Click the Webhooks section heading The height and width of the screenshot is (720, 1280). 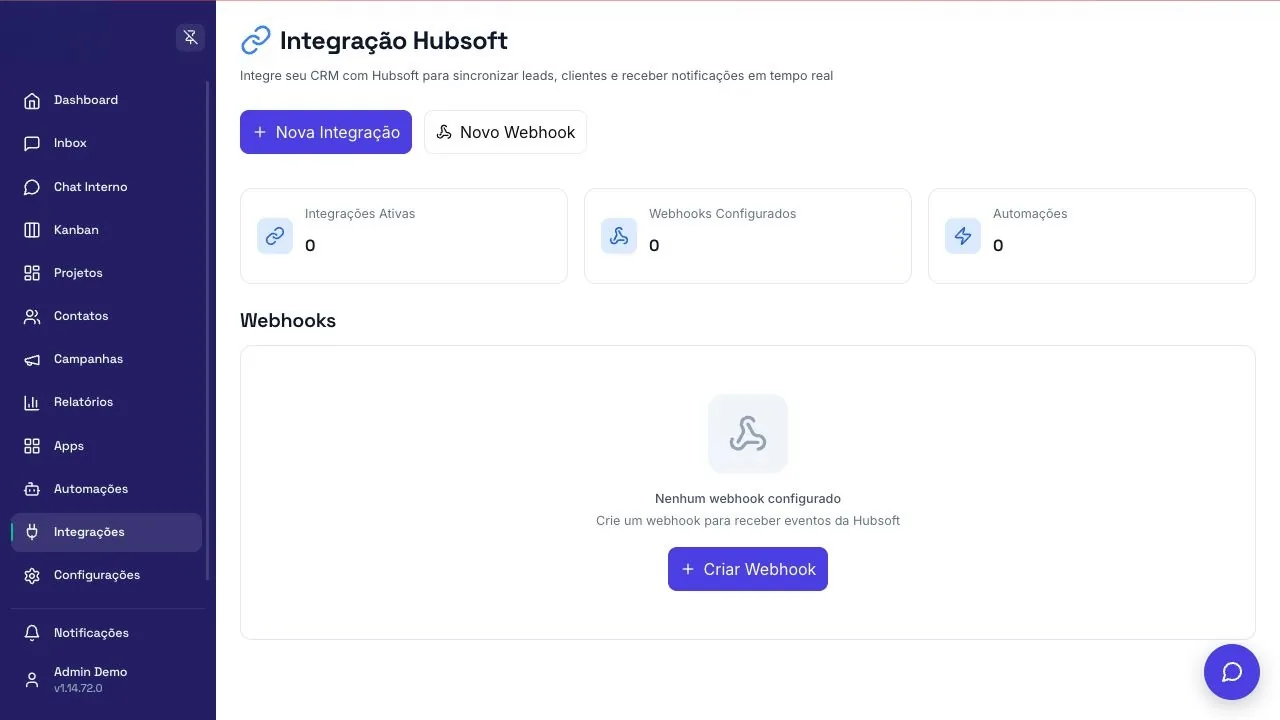pyautogui.click(x=288, y=321)
